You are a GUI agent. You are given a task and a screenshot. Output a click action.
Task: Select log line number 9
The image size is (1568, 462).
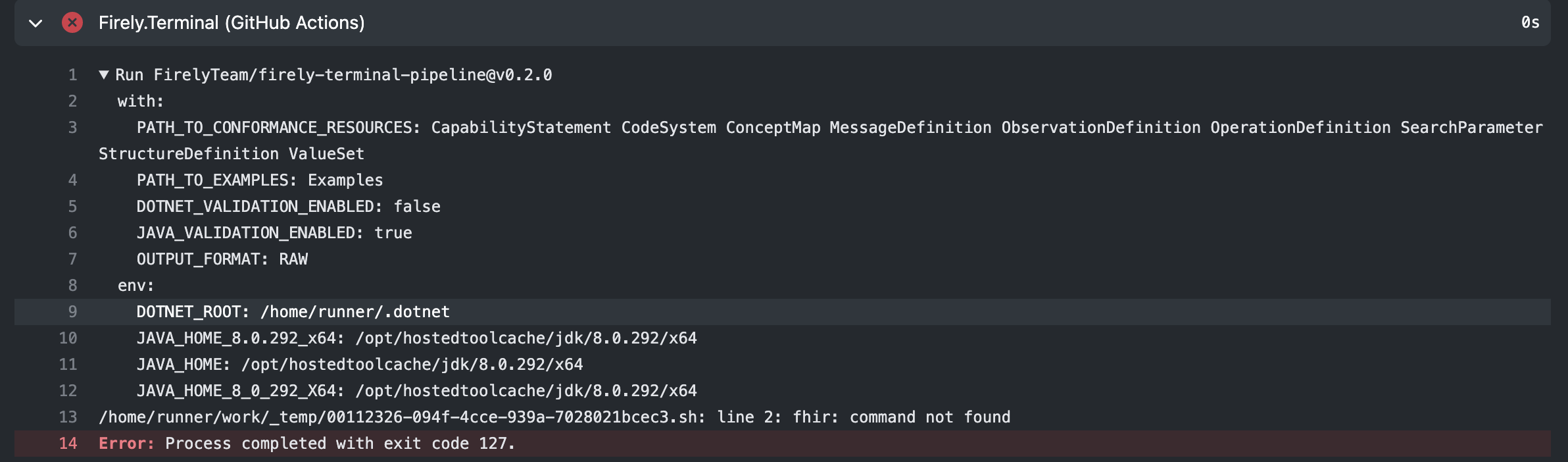tap(72, 312)
